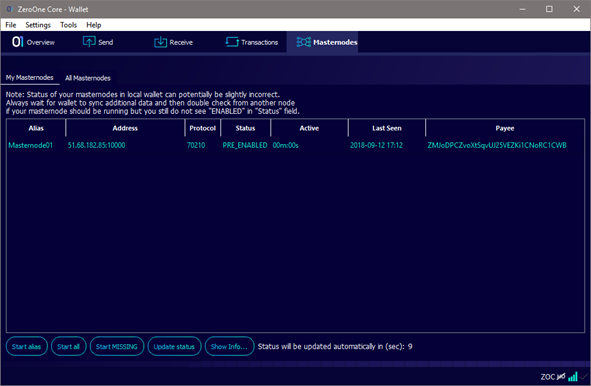This screenshot has width=591, height=386.
Task: Click the payee address starting with ZMJoDPCZ
Action: pyautogui.click(x=497, y=145)
